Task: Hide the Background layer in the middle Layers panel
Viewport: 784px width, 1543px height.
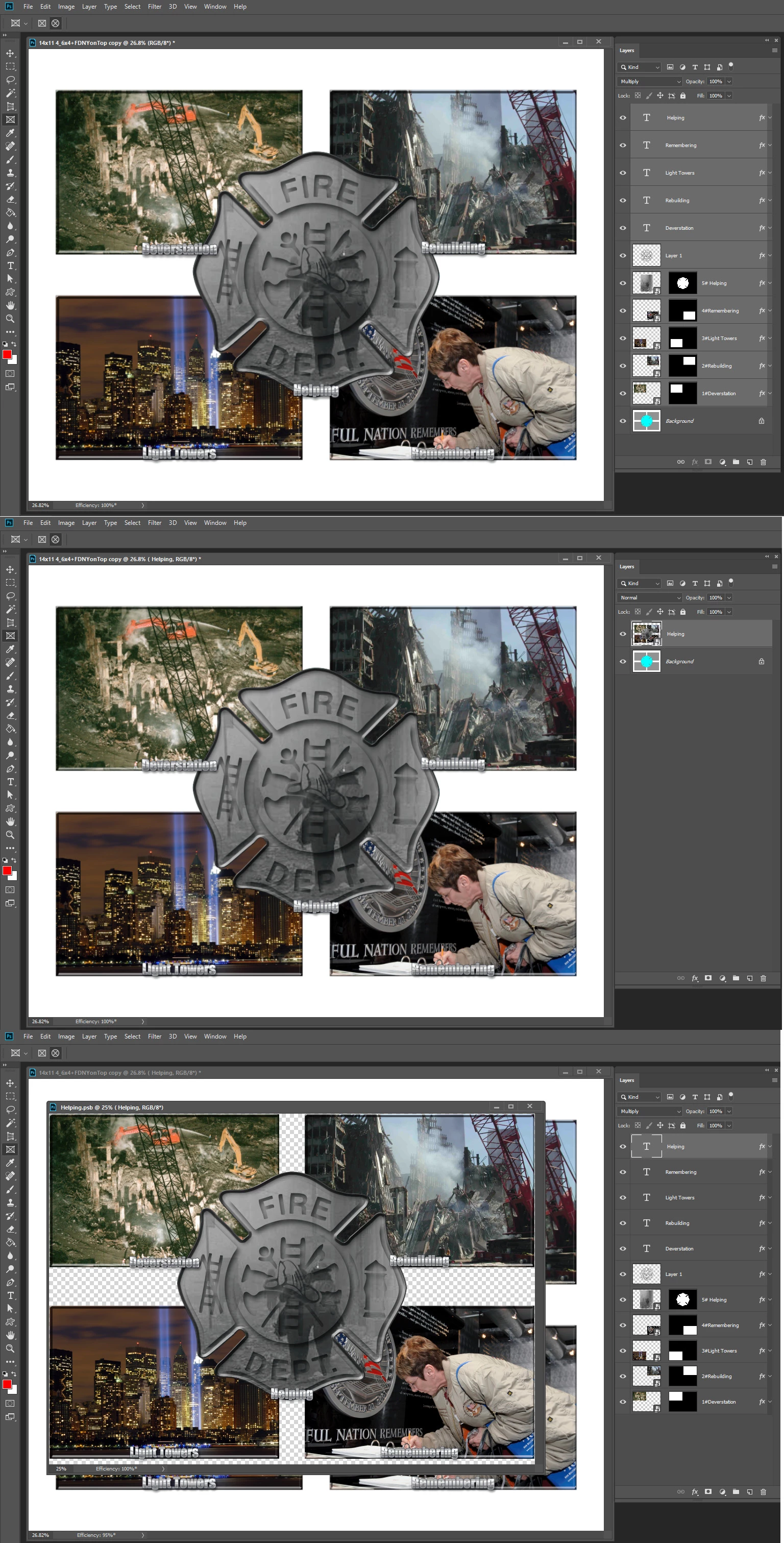Action: point(623,661)
